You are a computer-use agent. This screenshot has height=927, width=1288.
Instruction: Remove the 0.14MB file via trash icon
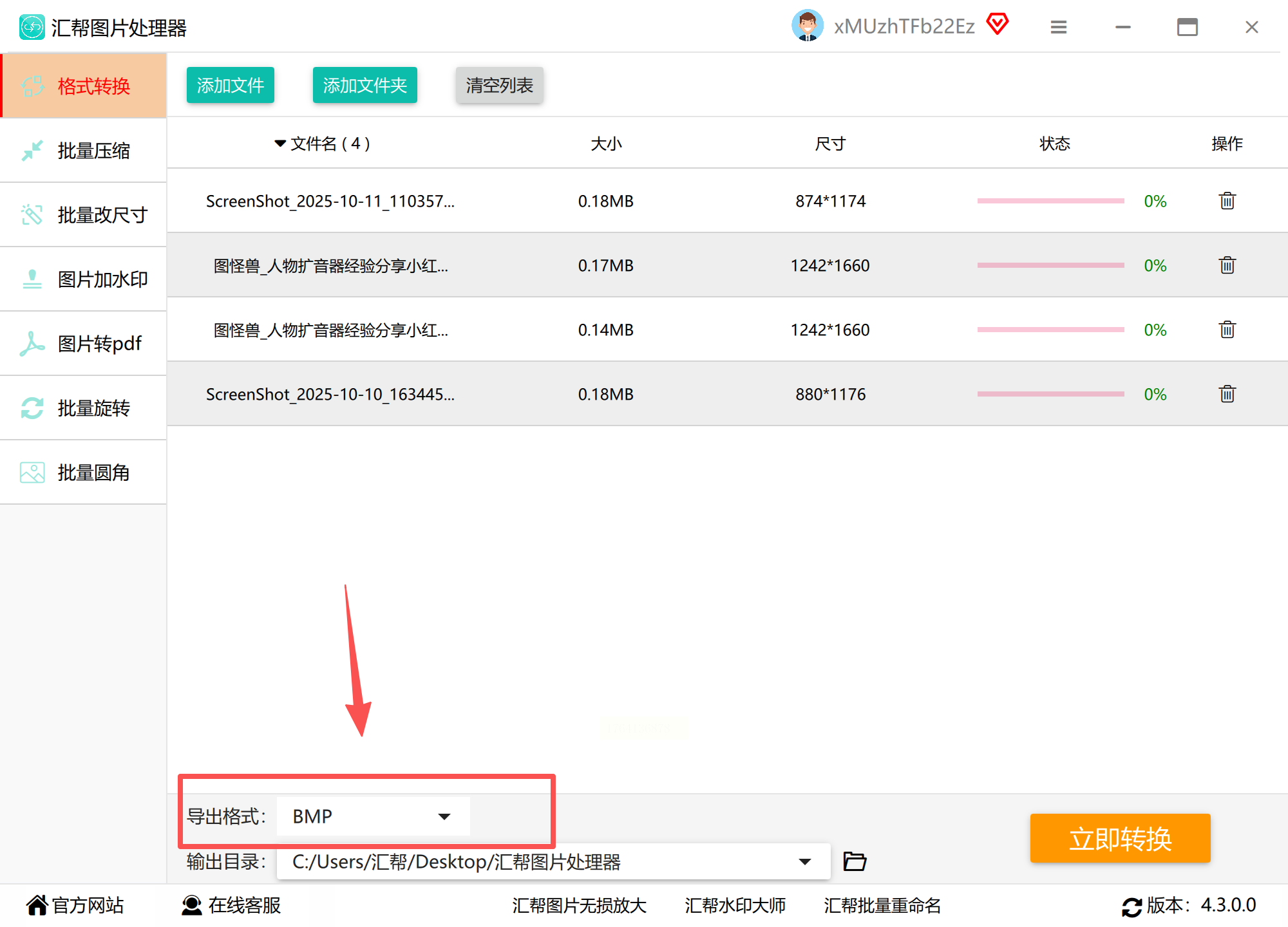(x=1227, y=330)
